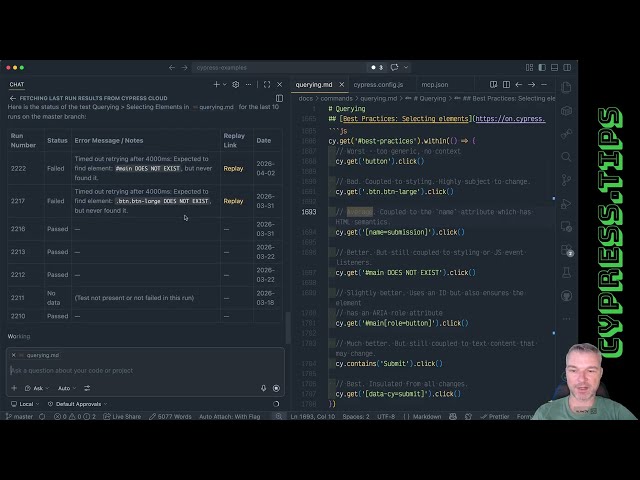
Task: Open errors and warnings in status bar
Action: [75, 416]
